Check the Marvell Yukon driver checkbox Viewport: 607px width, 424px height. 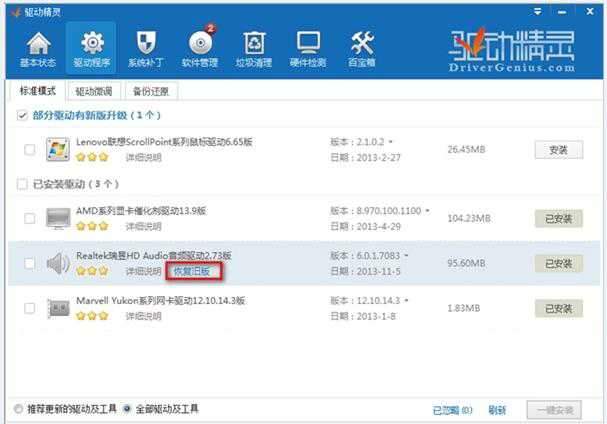point(29,308)
